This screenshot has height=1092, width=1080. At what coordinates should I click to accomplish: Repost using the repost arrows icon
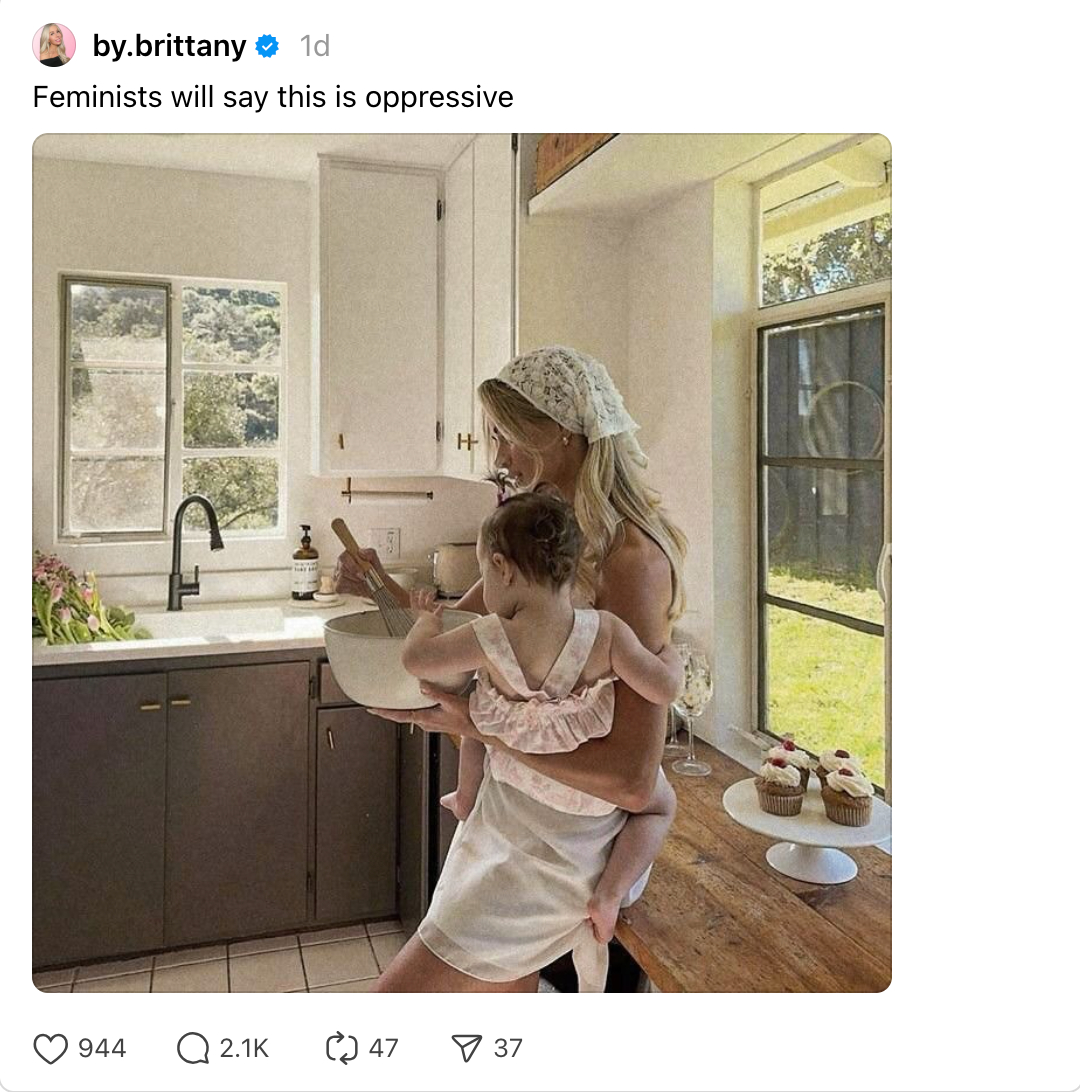pos(342,1048)
